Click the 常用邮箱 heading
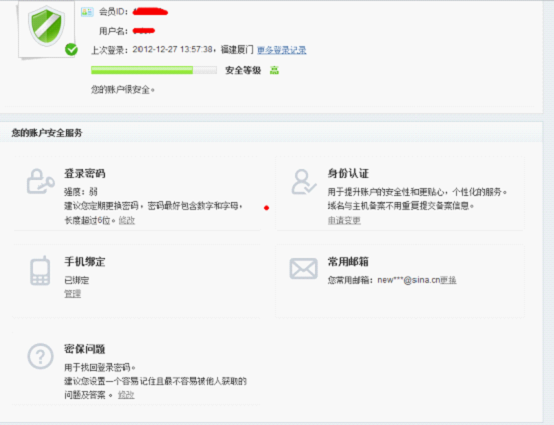The width and height of the screenshot is (554, 425). 348,261
